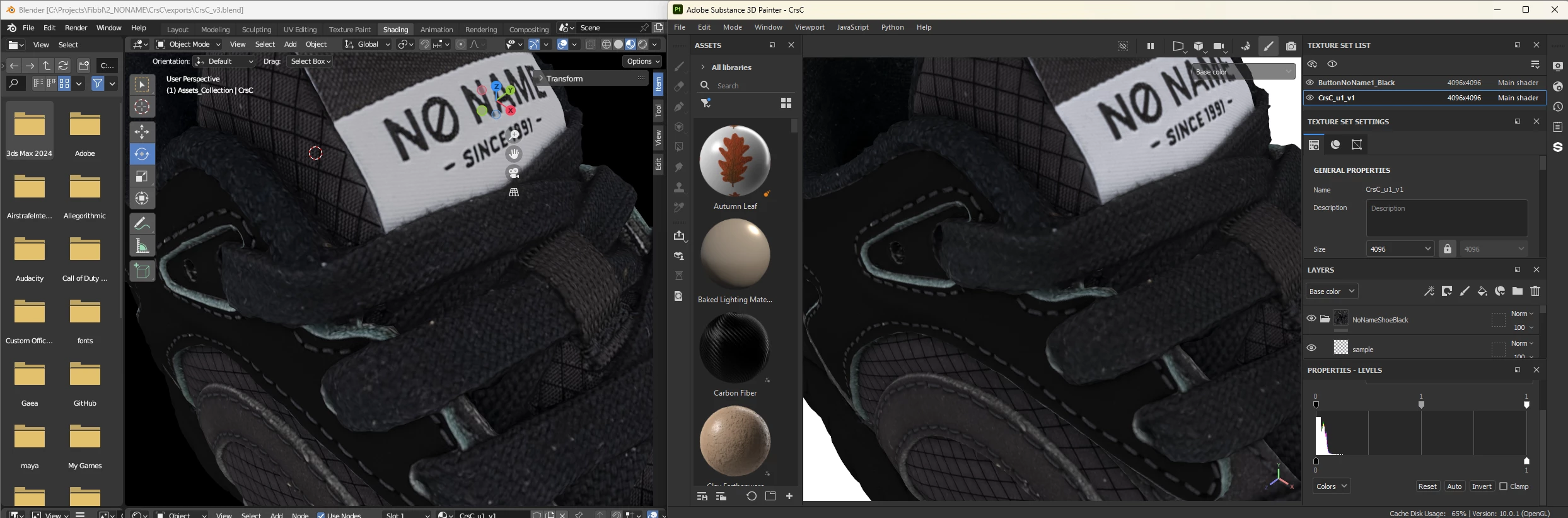Open the Tool tab in Blender sidebar
Image resolution: width=1568 pixels, height=518 pixels.
658,111
